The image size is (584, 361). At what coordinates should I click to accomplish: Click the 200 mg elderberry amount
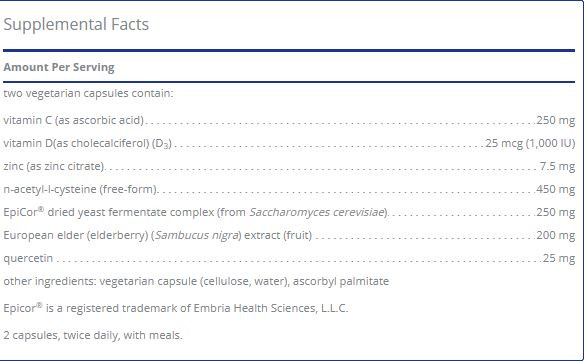[556, 235]
